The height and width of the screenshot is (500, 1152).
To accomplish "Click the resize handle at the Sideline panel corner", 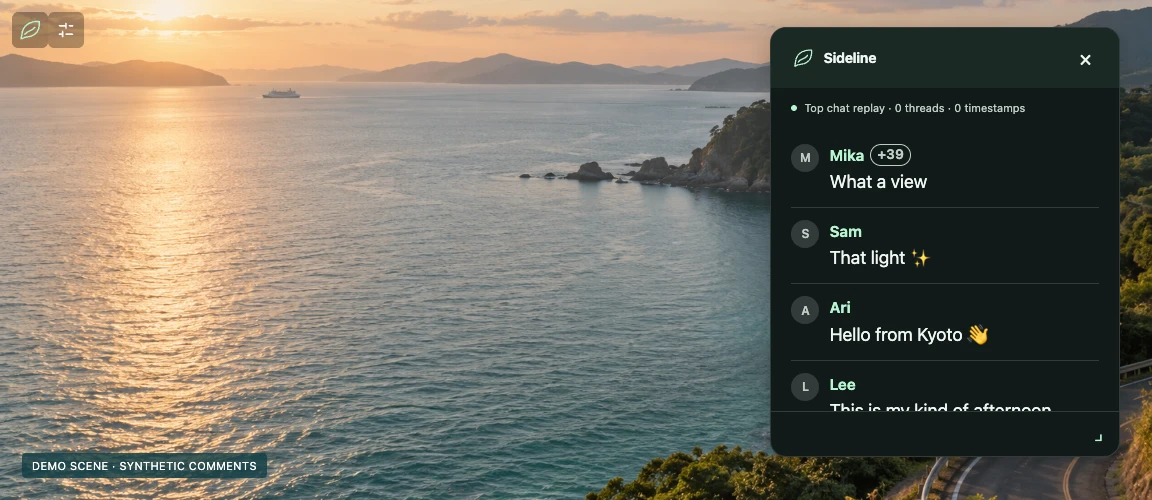I will click(1098, 438).
